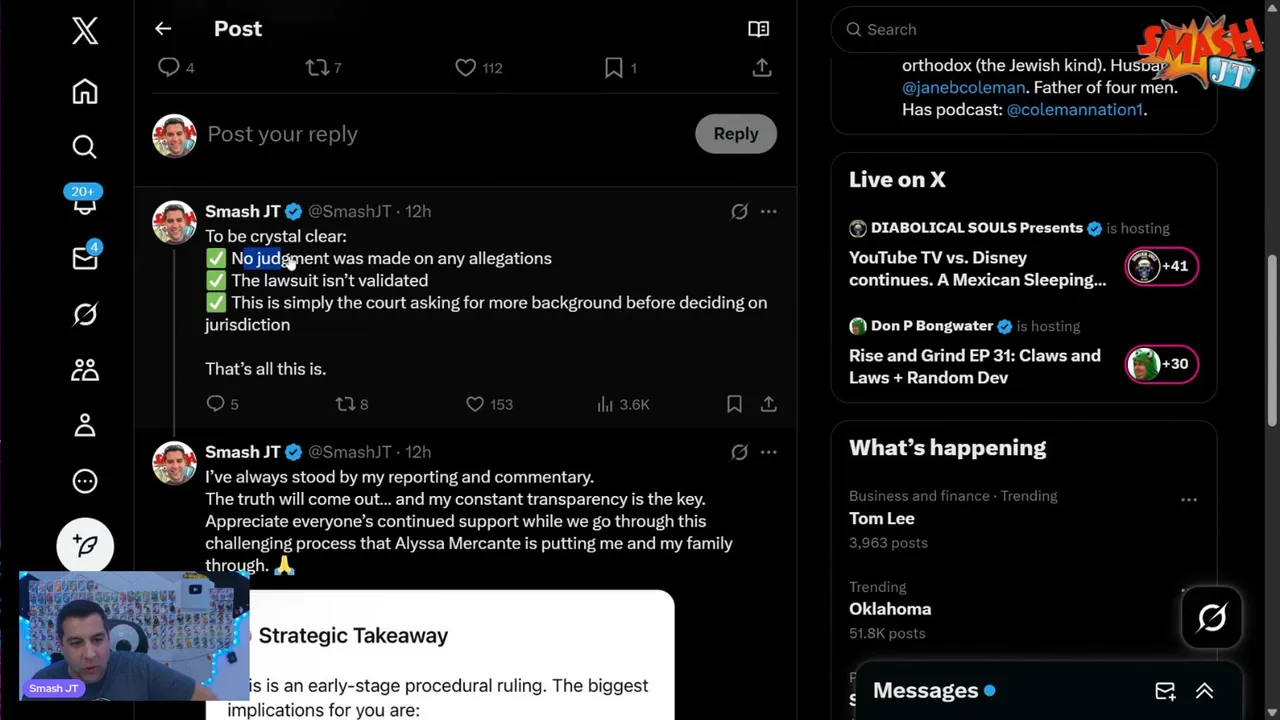Open the @colemannation1 profile link
This screenshot has height=720, width=1280.
(x=1074, y=109)
